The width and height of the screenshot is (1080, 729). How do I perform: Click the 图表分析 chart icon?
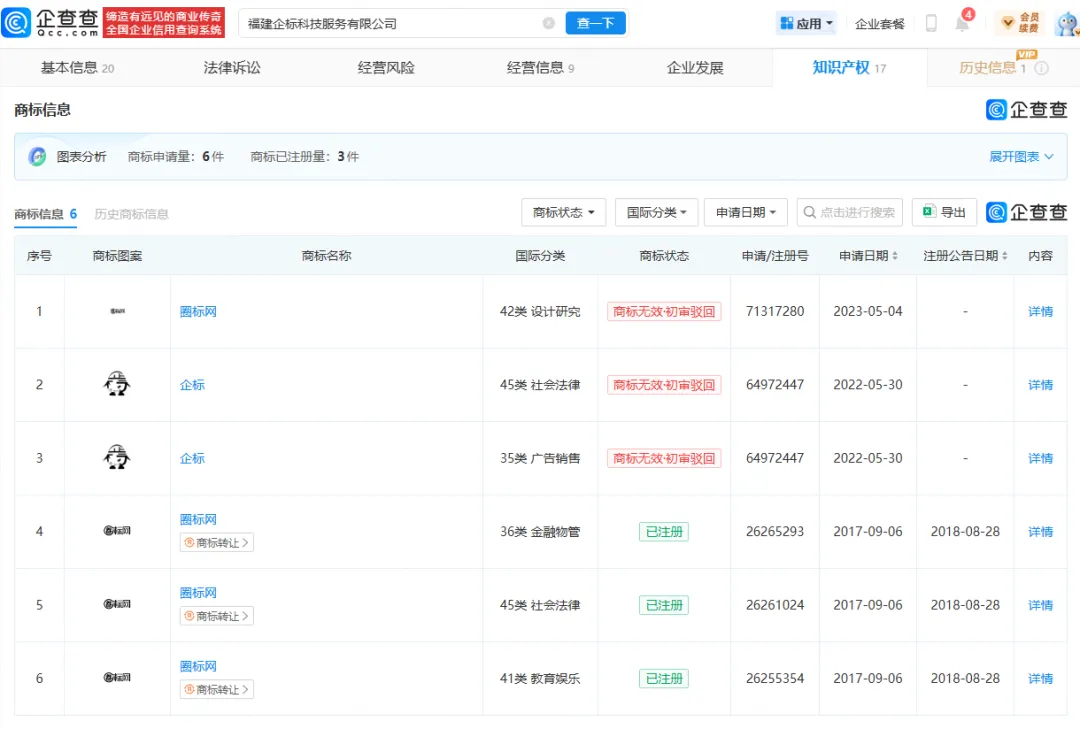37,156
